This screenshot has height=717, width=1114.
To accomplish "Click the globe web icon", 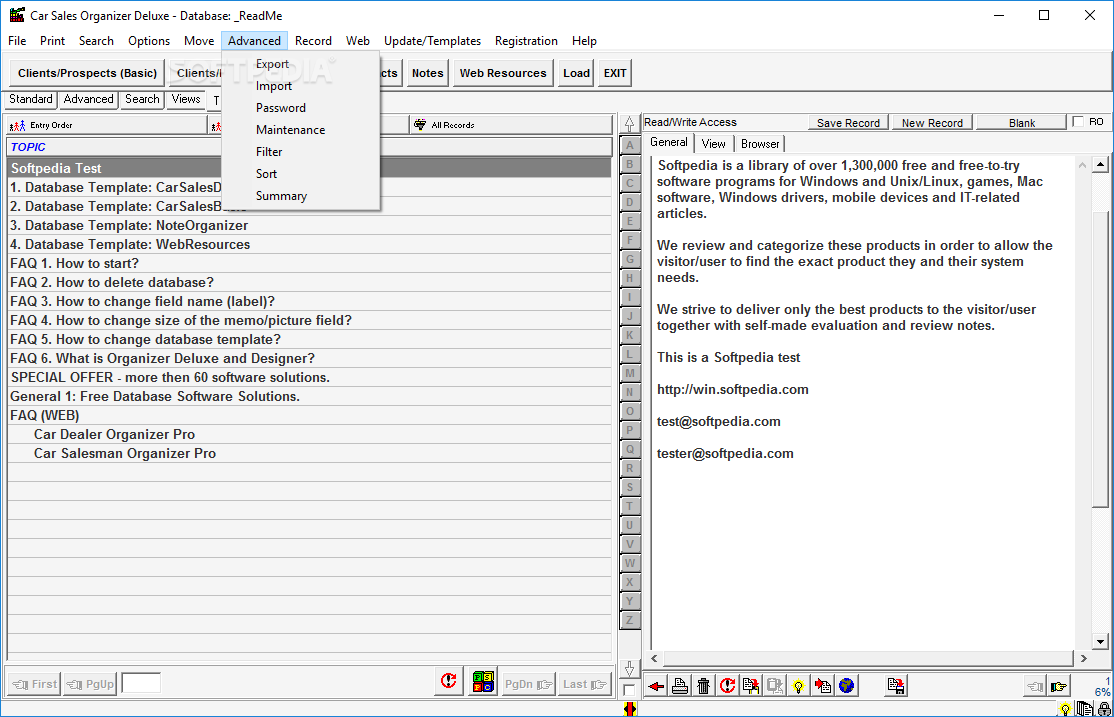I will coord(846,686).
